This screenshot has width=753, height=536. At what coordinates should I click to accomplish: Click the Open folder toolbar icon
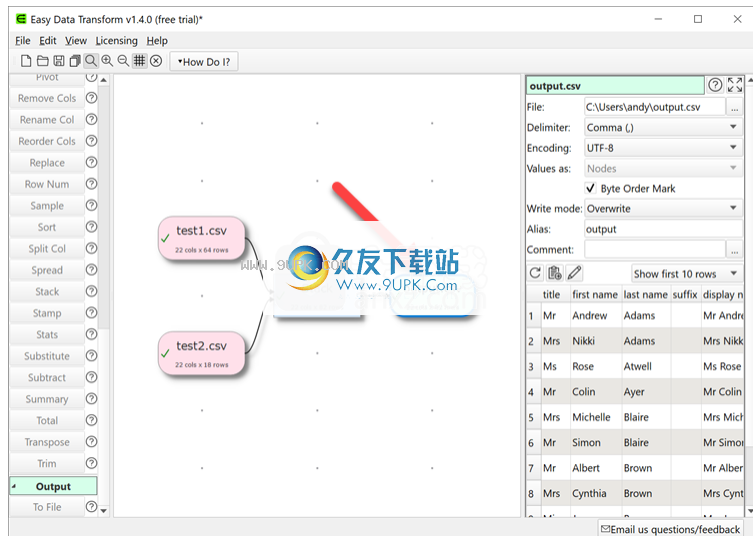point(42,61)
